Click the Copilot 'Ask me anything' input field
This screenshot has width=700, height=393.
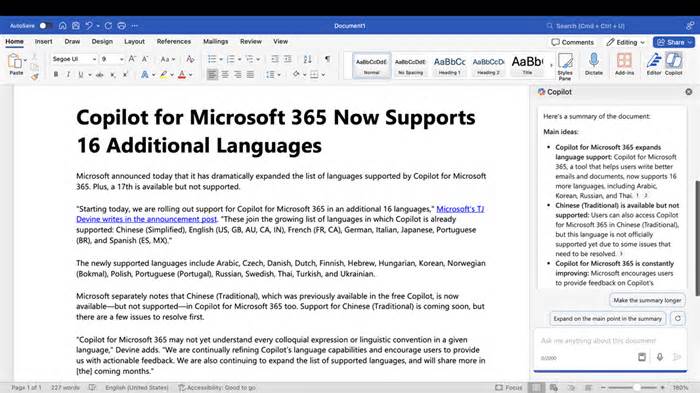point(598,341)
